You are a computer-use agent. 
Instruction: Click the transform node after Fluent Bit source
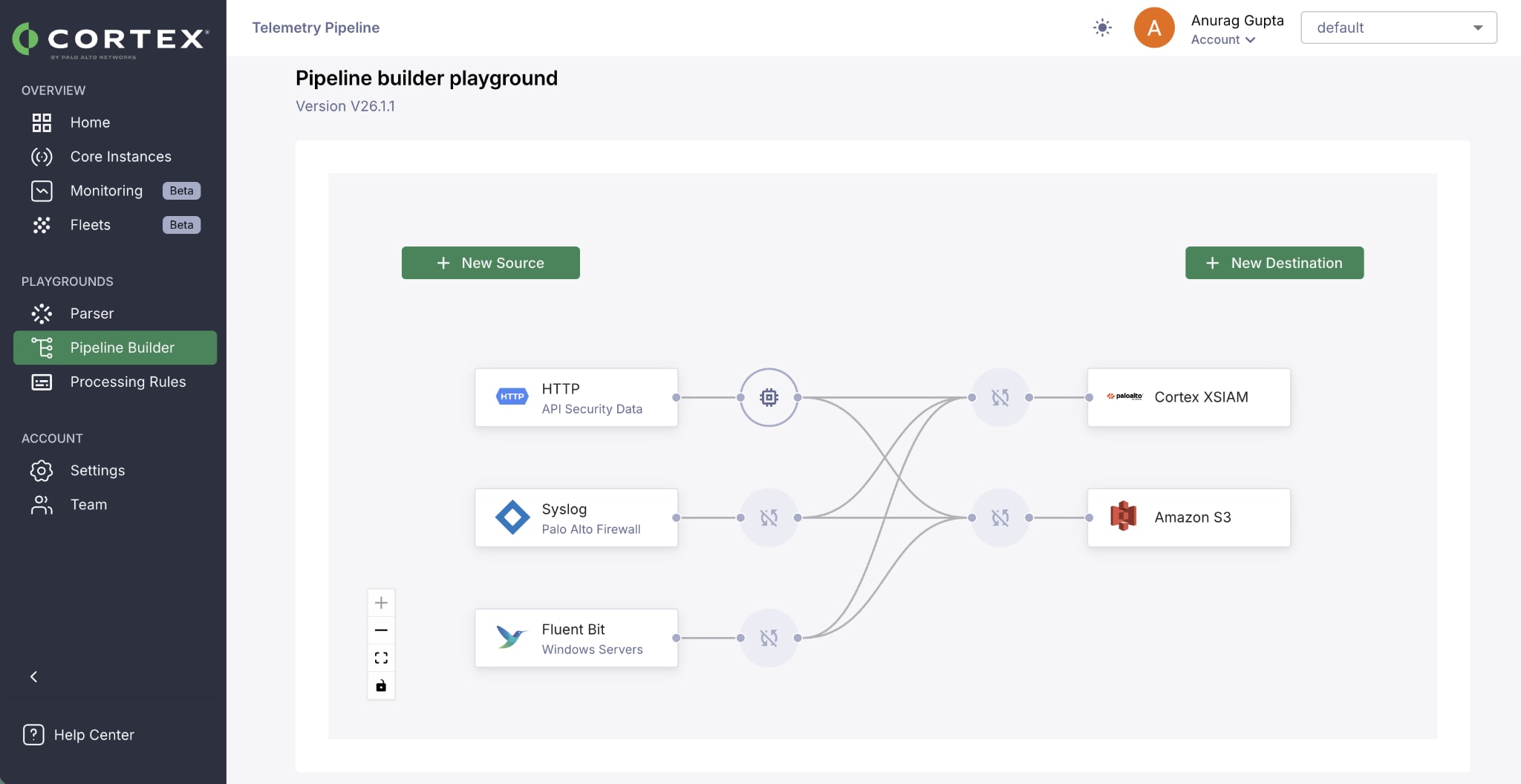point(769,638)
